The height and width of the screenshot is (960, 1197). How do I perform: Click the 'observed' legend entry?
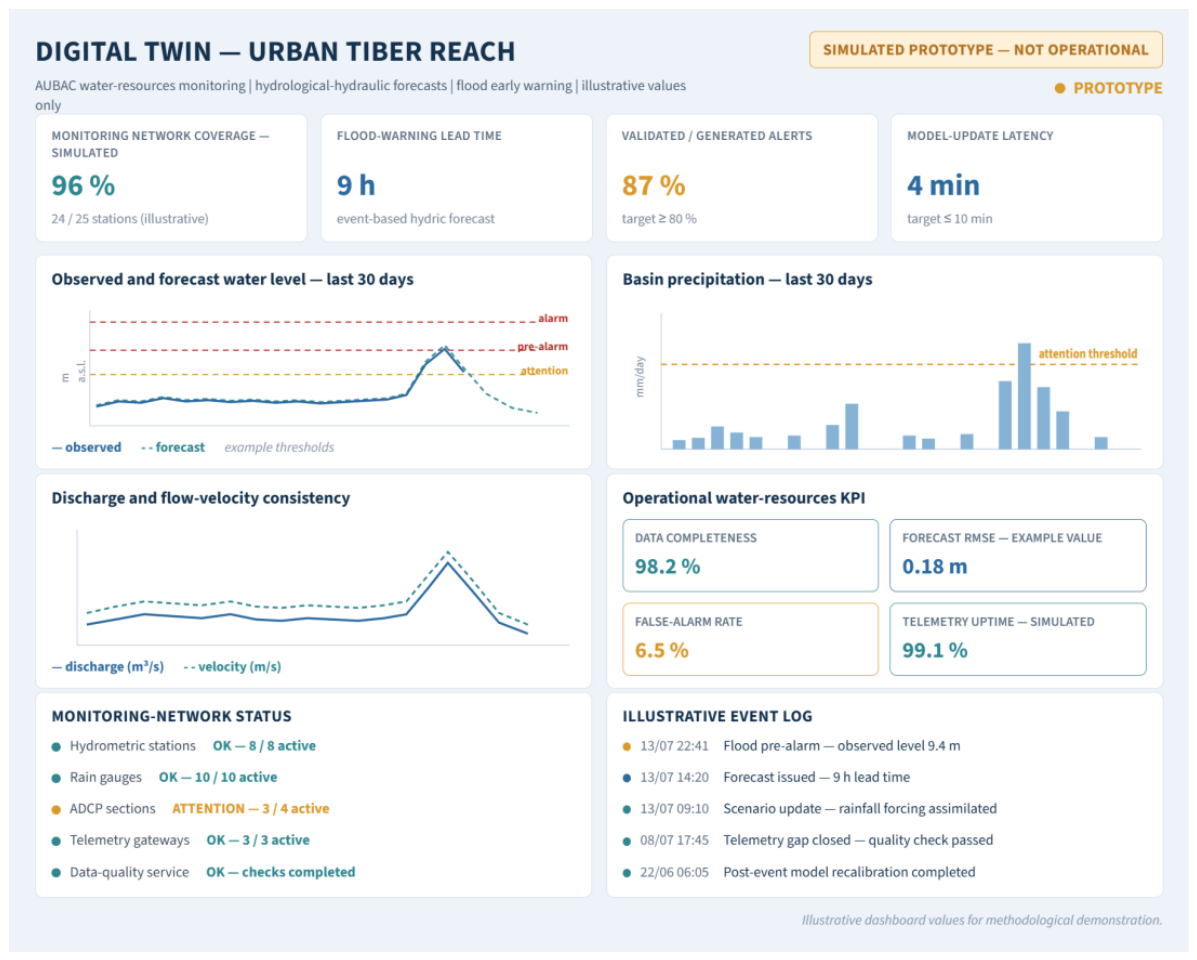[x=86, y=447]
